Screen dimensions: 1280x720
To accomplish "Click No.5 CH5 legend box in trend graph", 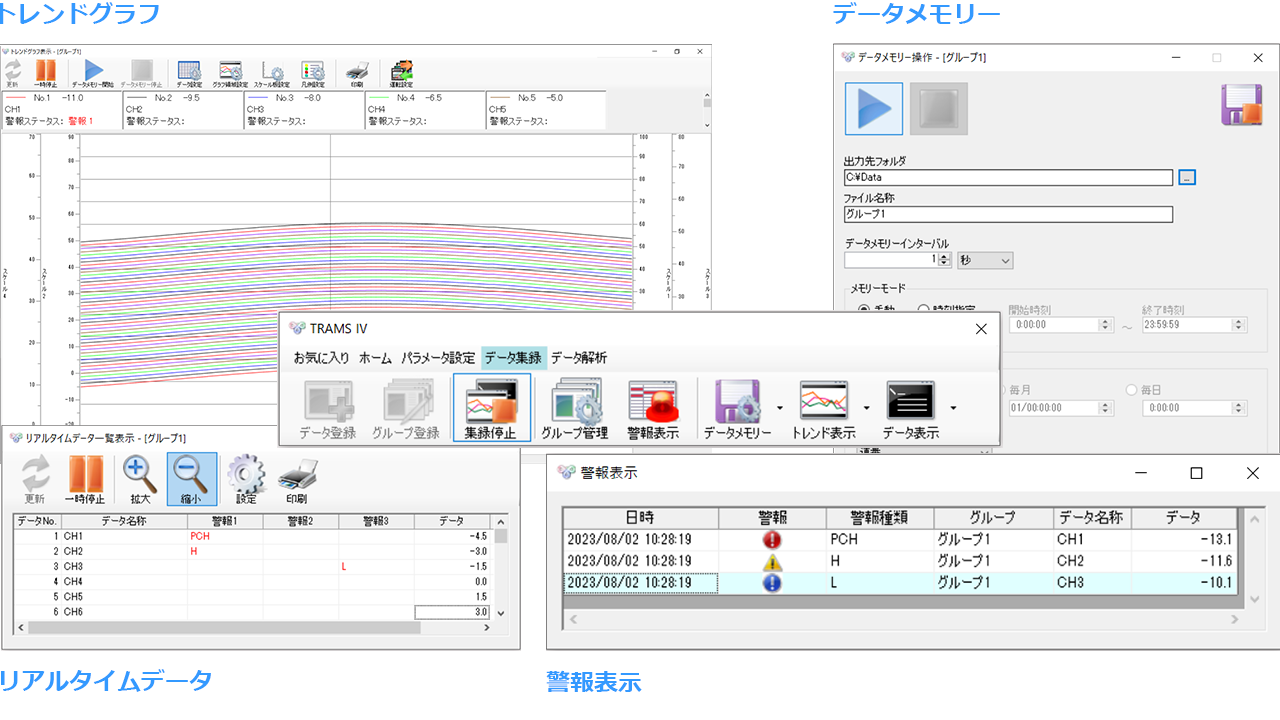I will pyautogui.click(x=545, y=110).
